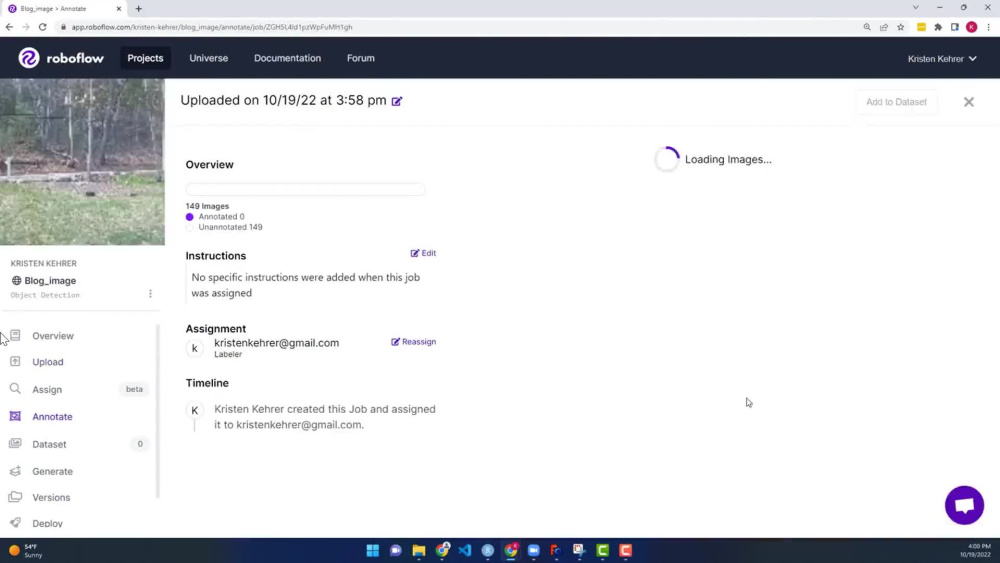The image size is (1000, 563).
Task: Click the share page icon
Action: 884,27
